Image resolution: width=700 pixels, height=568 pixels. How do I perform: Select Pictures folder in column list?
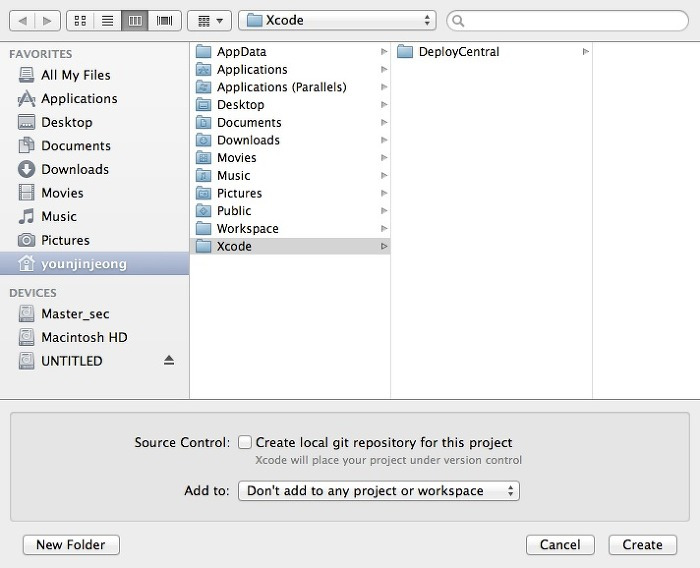coord(290,193)
